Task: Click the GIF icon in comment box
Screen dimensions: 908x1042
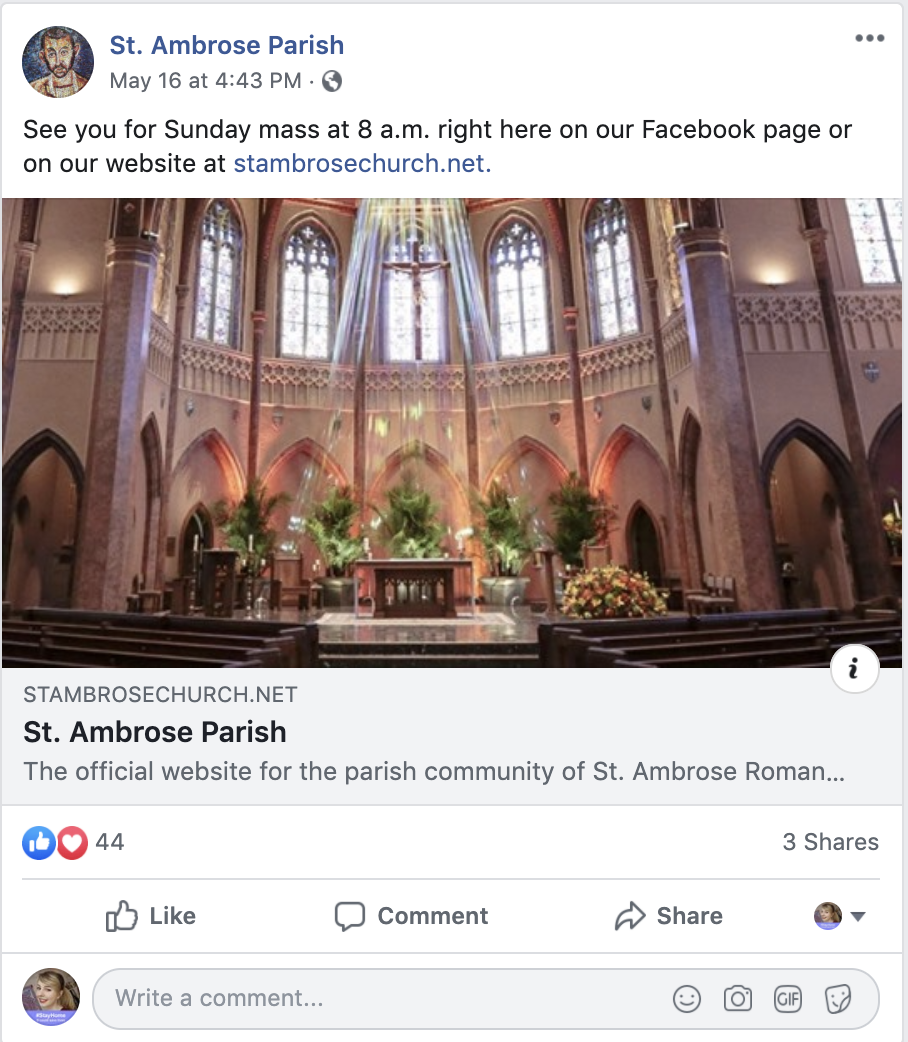Action: [x=788, y=998]
